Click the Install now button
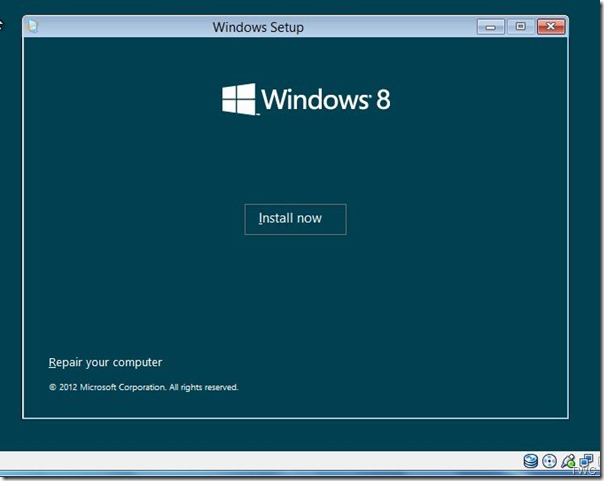 (x=295, y=219)
